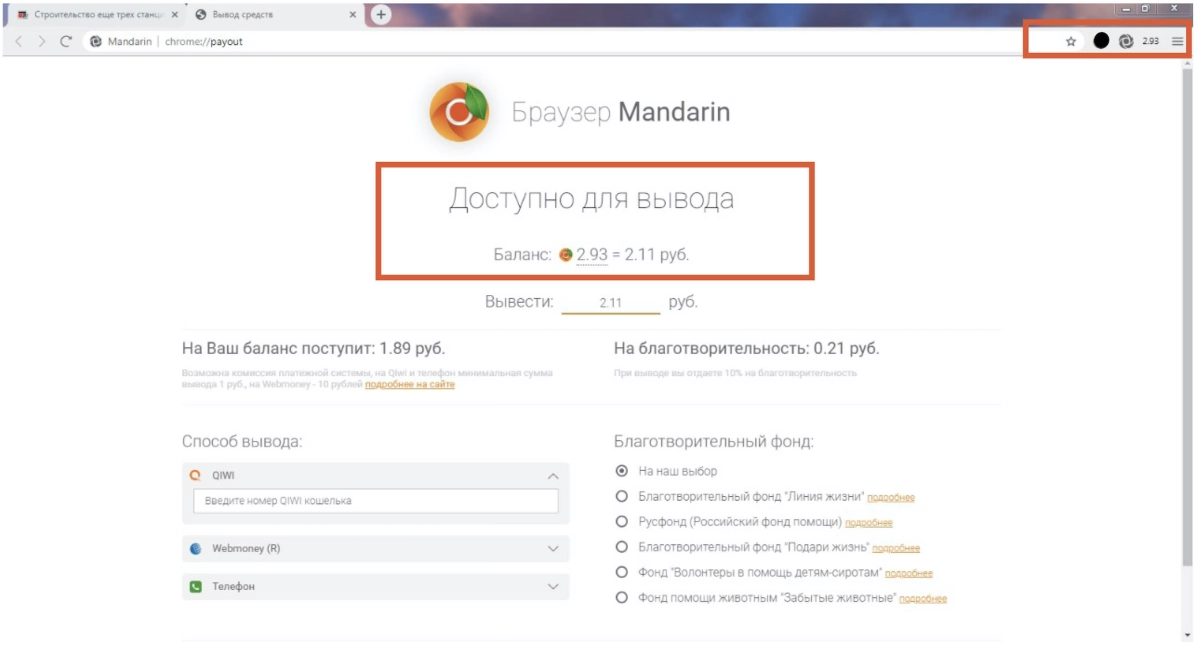Bookmark this page with the star icon
This screenshot has height=649, width=1200.
1071,41
